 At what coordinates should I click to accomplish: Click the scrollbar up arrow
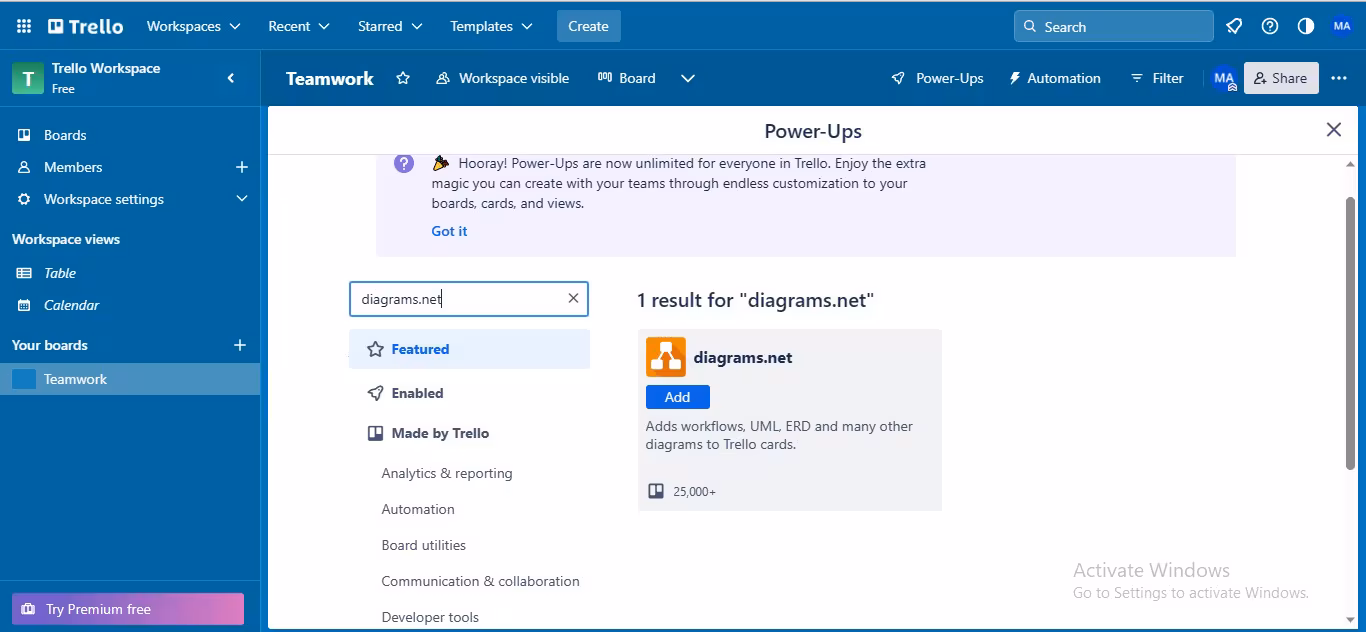coord(1351,164)
